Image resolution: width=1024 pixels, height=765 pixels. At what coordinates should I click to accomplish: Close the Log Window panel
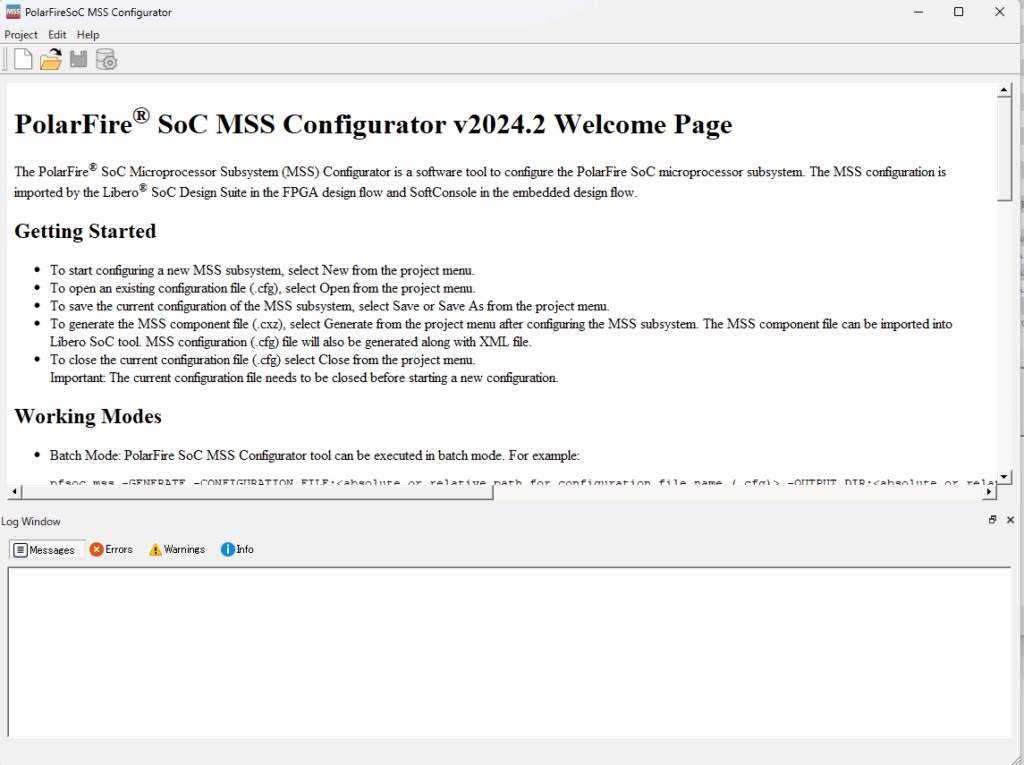[x=1010, y=520]
